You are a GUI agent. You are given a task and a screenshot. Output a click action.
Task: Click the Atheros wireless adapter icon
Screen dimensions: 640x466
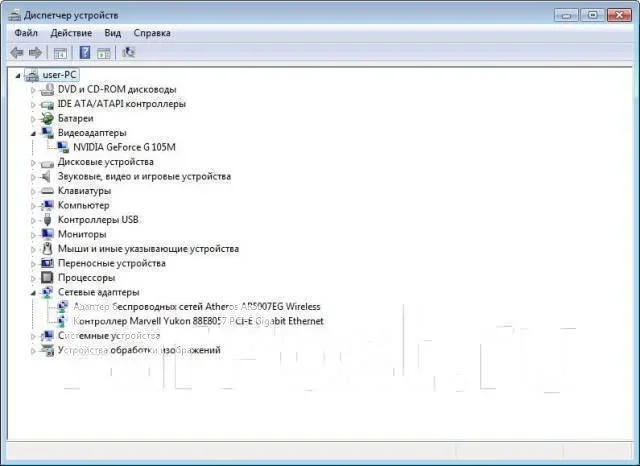63,306
